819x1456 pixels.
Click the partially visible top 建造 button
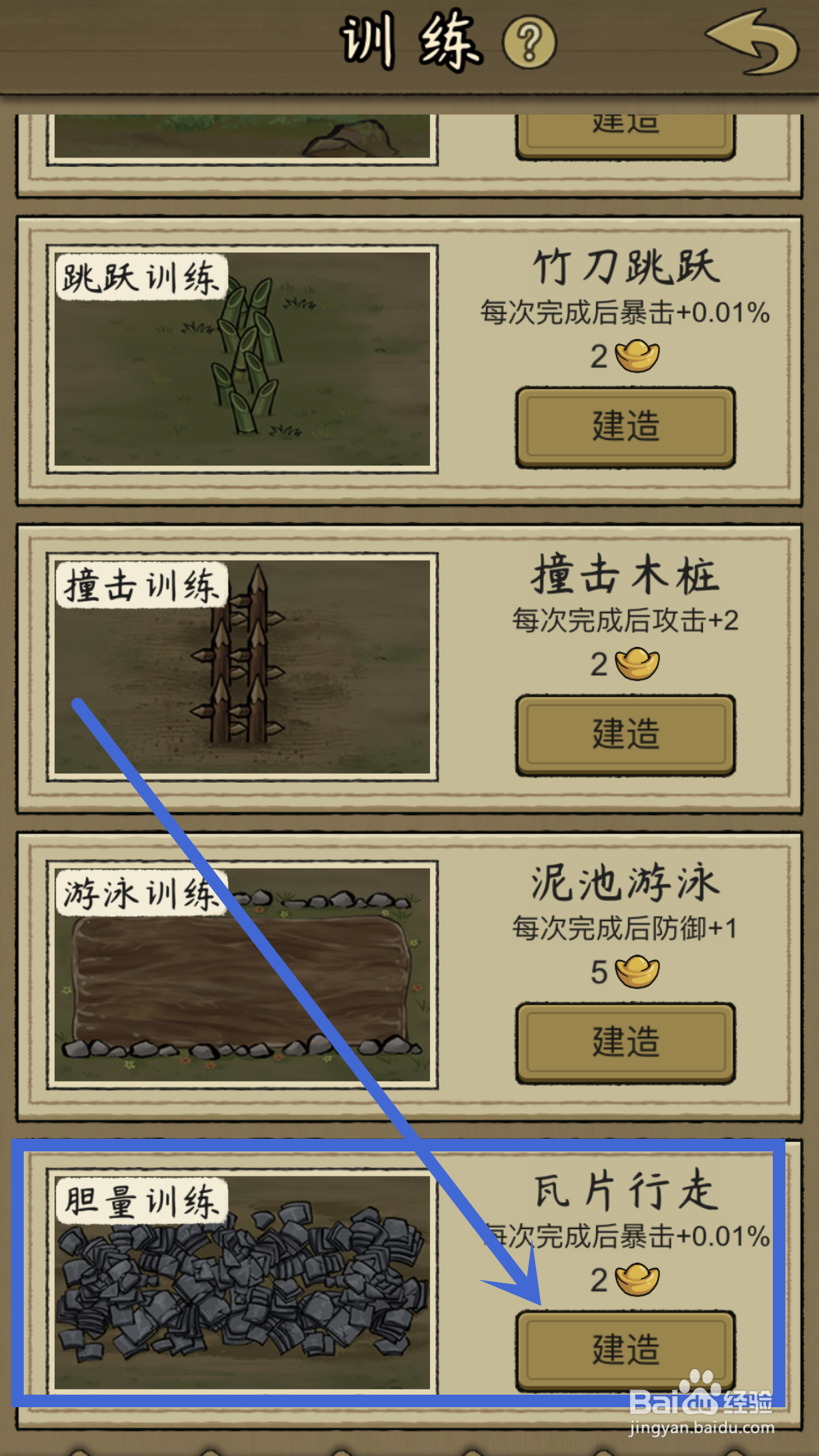(625, 136)
